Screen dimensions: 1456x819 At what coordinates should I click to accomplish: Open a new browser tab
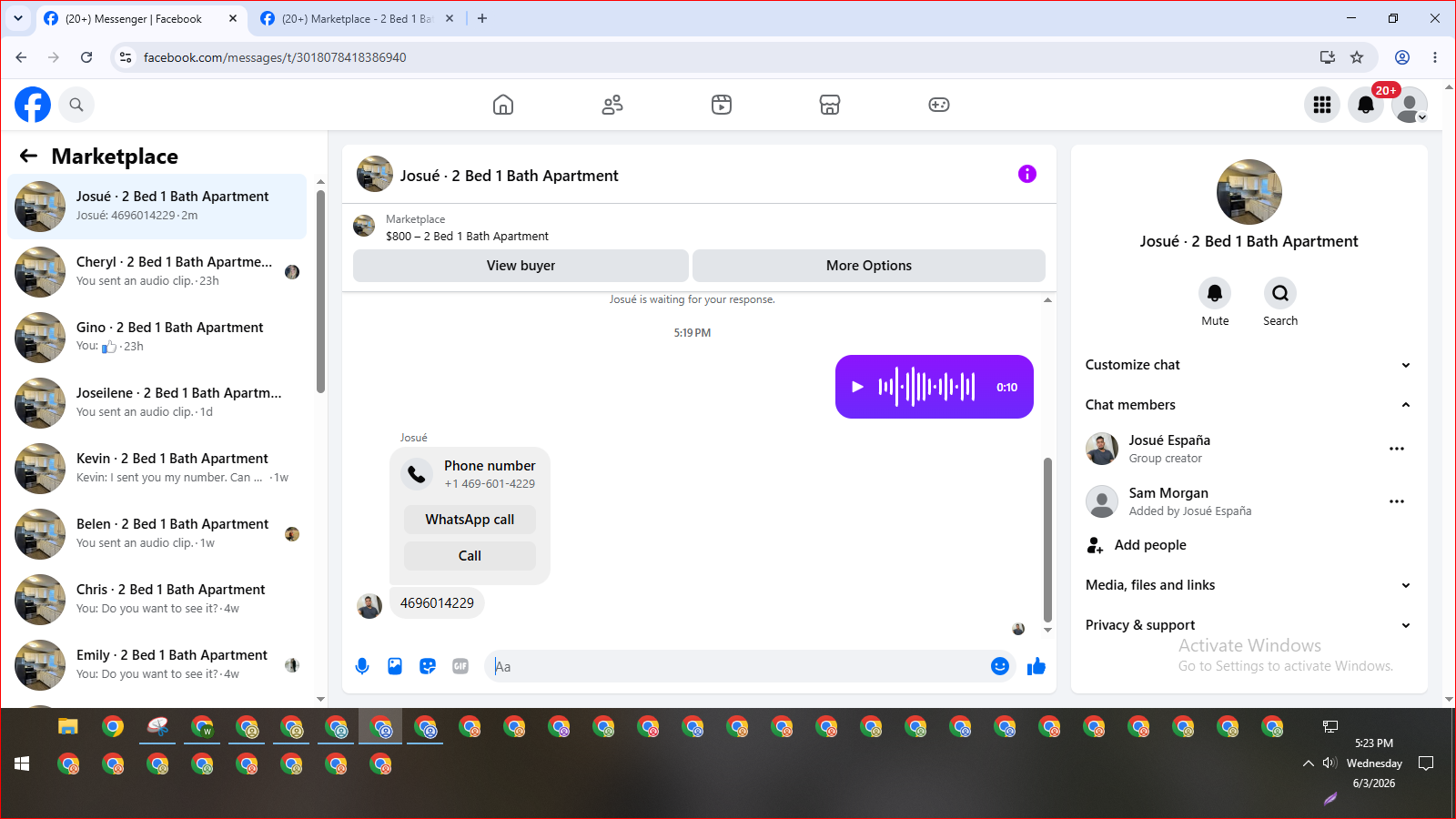click(x=482, y=18)
